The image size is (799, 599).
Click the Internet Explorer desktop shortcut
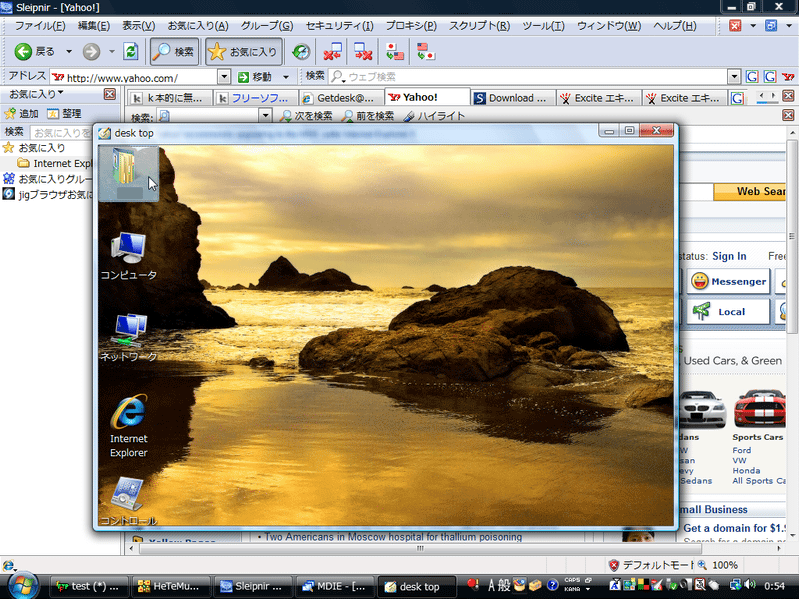coord(128,414)
